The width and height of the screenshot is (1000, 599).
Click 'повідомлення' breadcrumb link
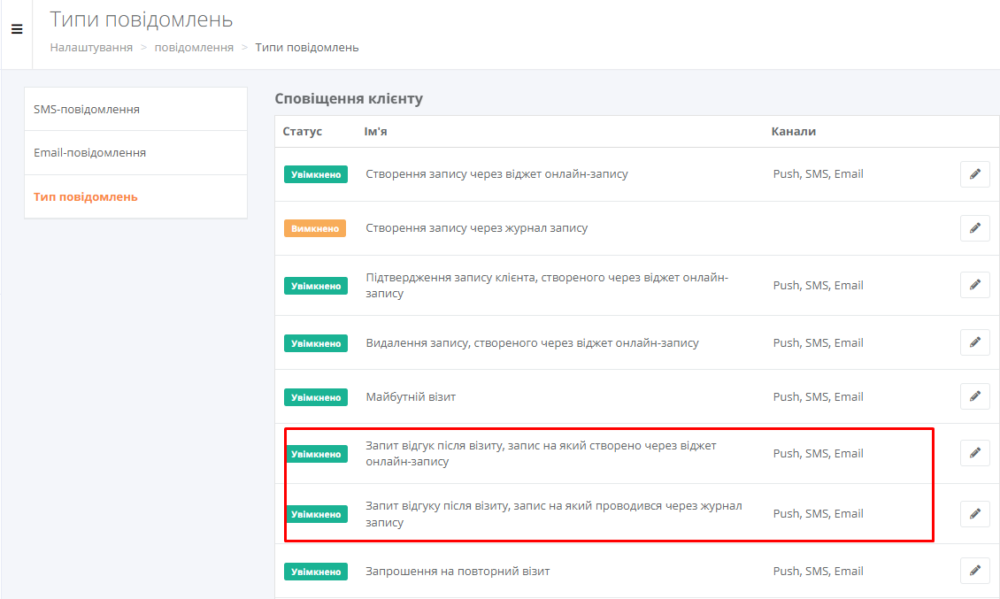click(x=194, y=47)
